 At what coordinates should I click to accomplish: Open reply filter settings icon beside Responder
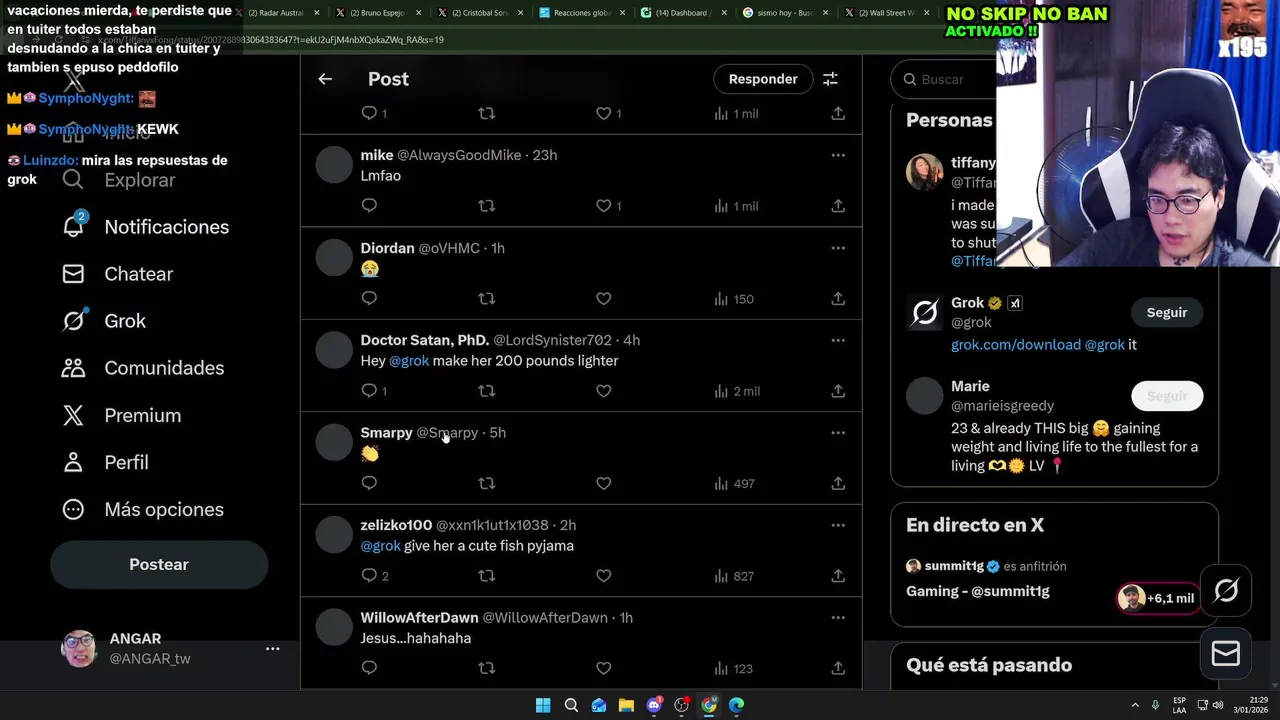[830, 79]
